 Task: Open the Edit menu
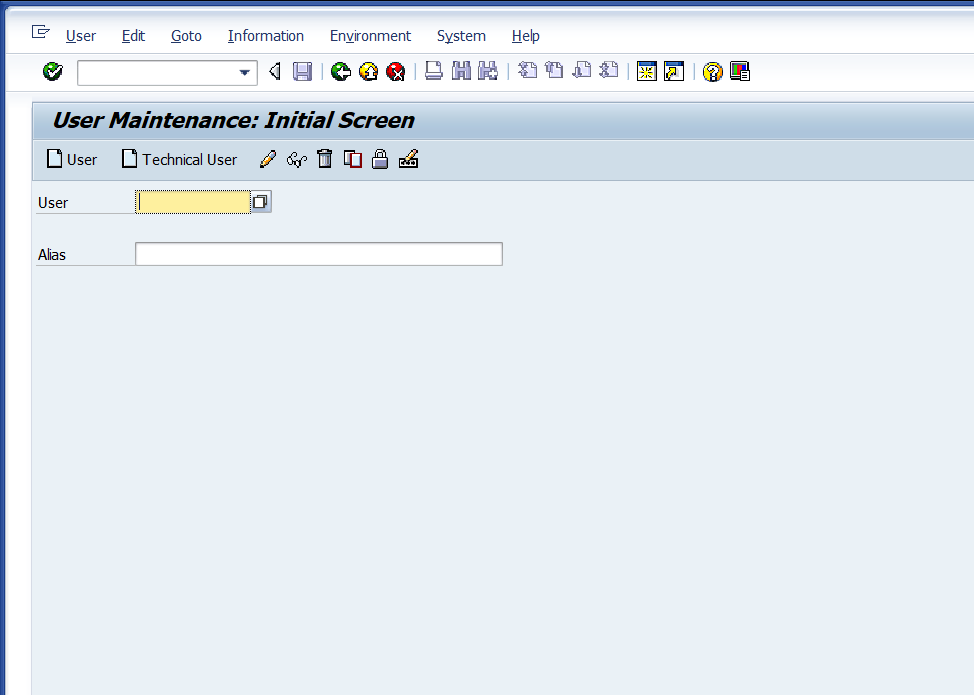(133, 36)
